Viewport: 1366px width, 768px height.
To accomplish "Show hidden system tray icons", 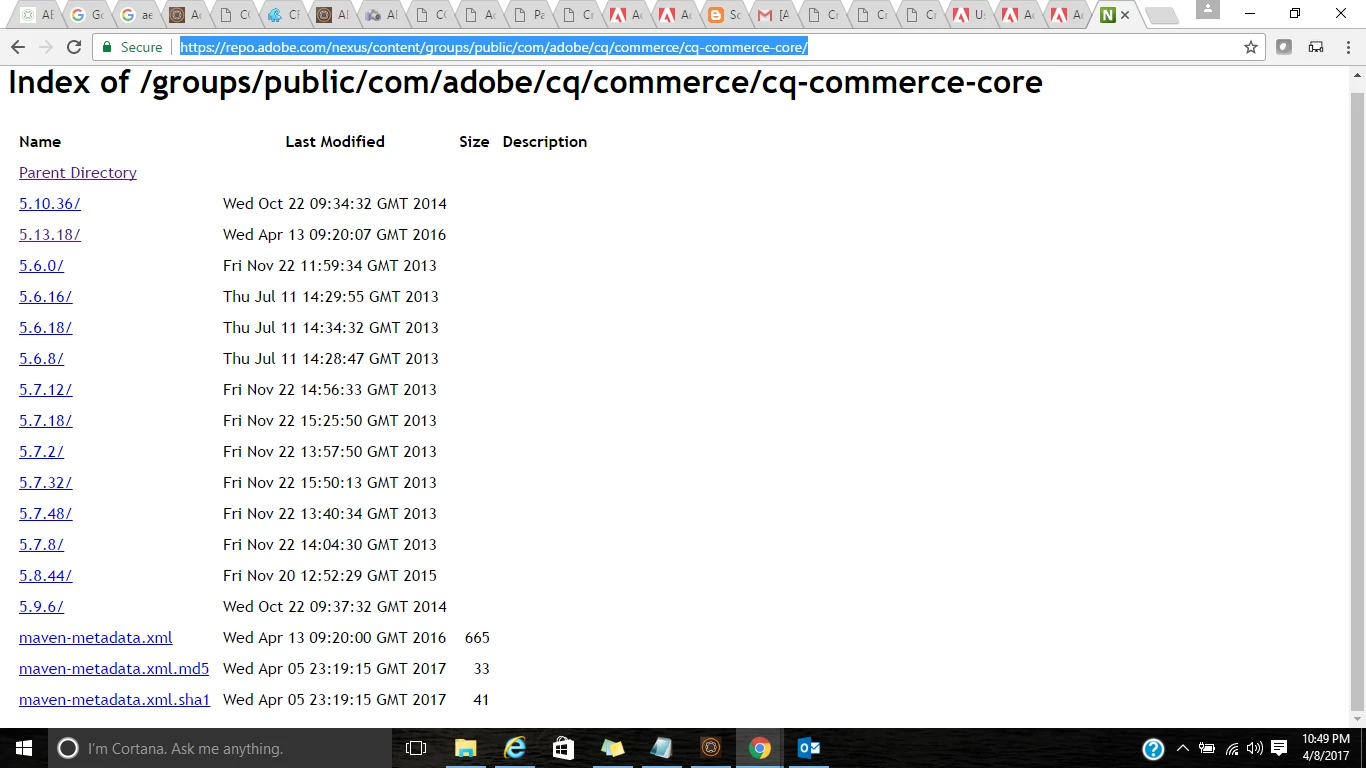I will pyautogui.click(x=1183, y=748).
